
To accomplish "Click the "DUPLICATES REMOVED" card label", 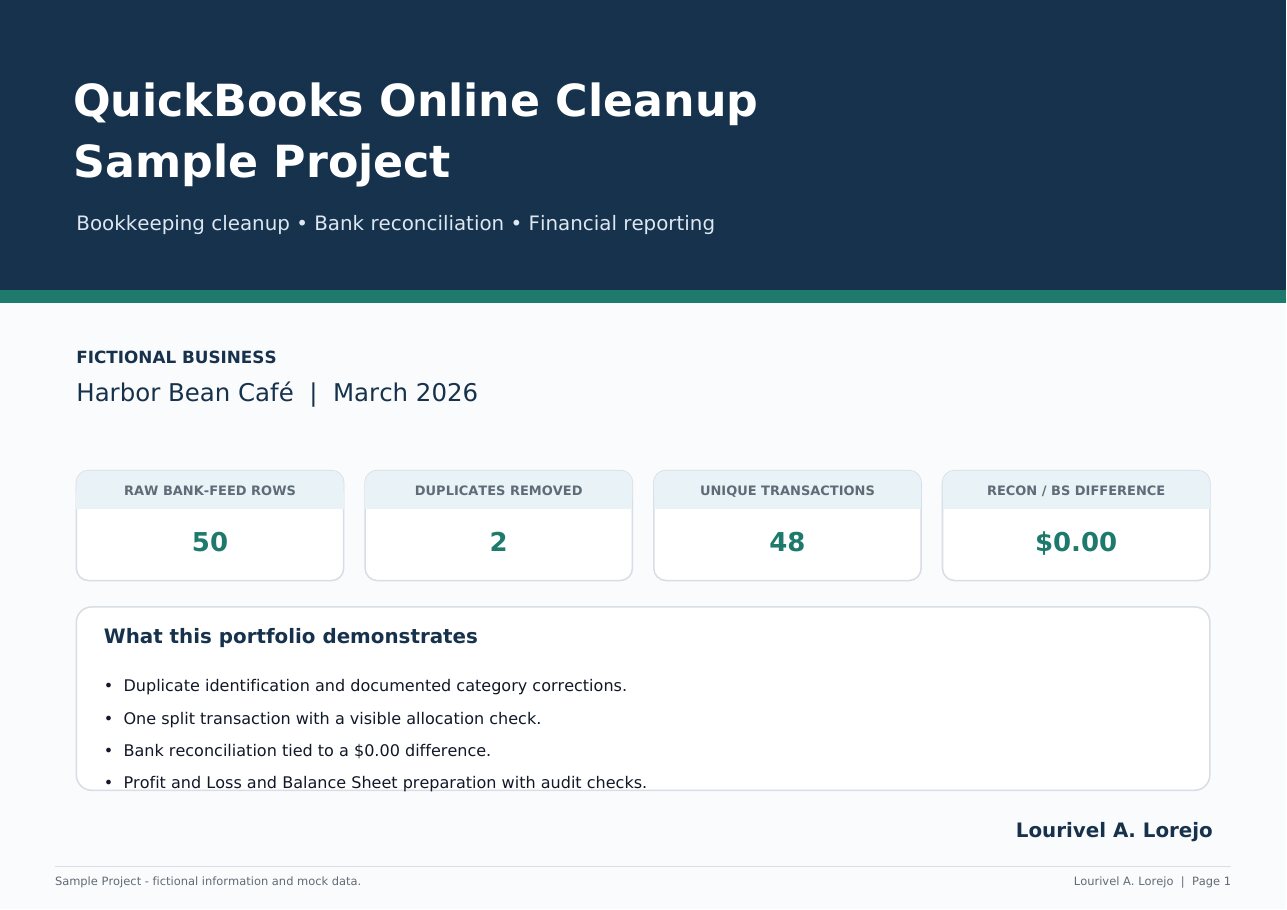I will pos(498,491).
